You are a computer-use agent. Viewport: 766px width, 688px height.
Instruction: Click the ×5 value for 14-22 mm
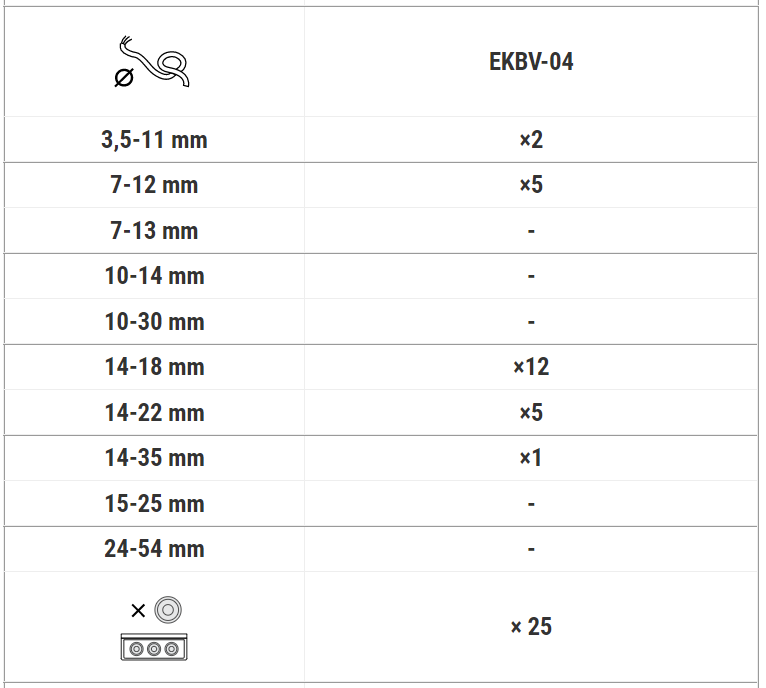531,413
